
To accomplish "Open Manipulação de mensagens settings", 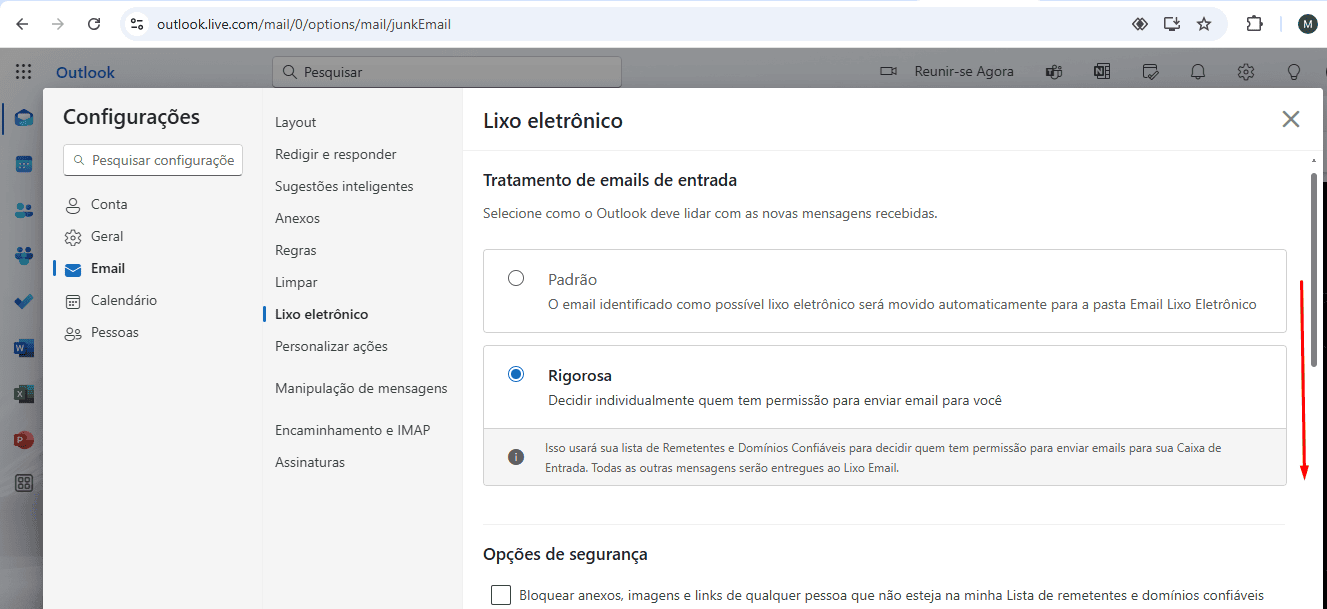I will pos(362,388).
